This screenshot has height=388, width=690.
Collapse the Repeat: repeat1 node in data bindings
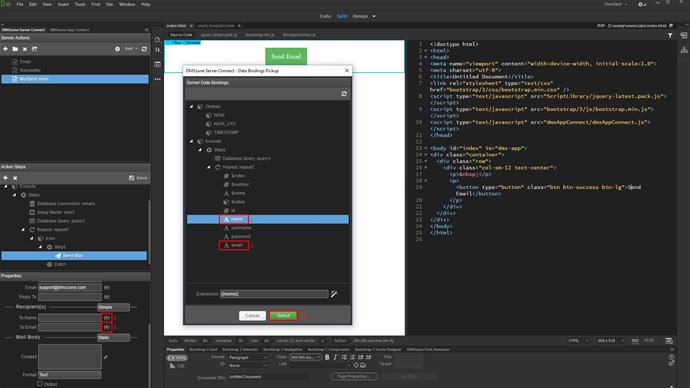point(209,167)
